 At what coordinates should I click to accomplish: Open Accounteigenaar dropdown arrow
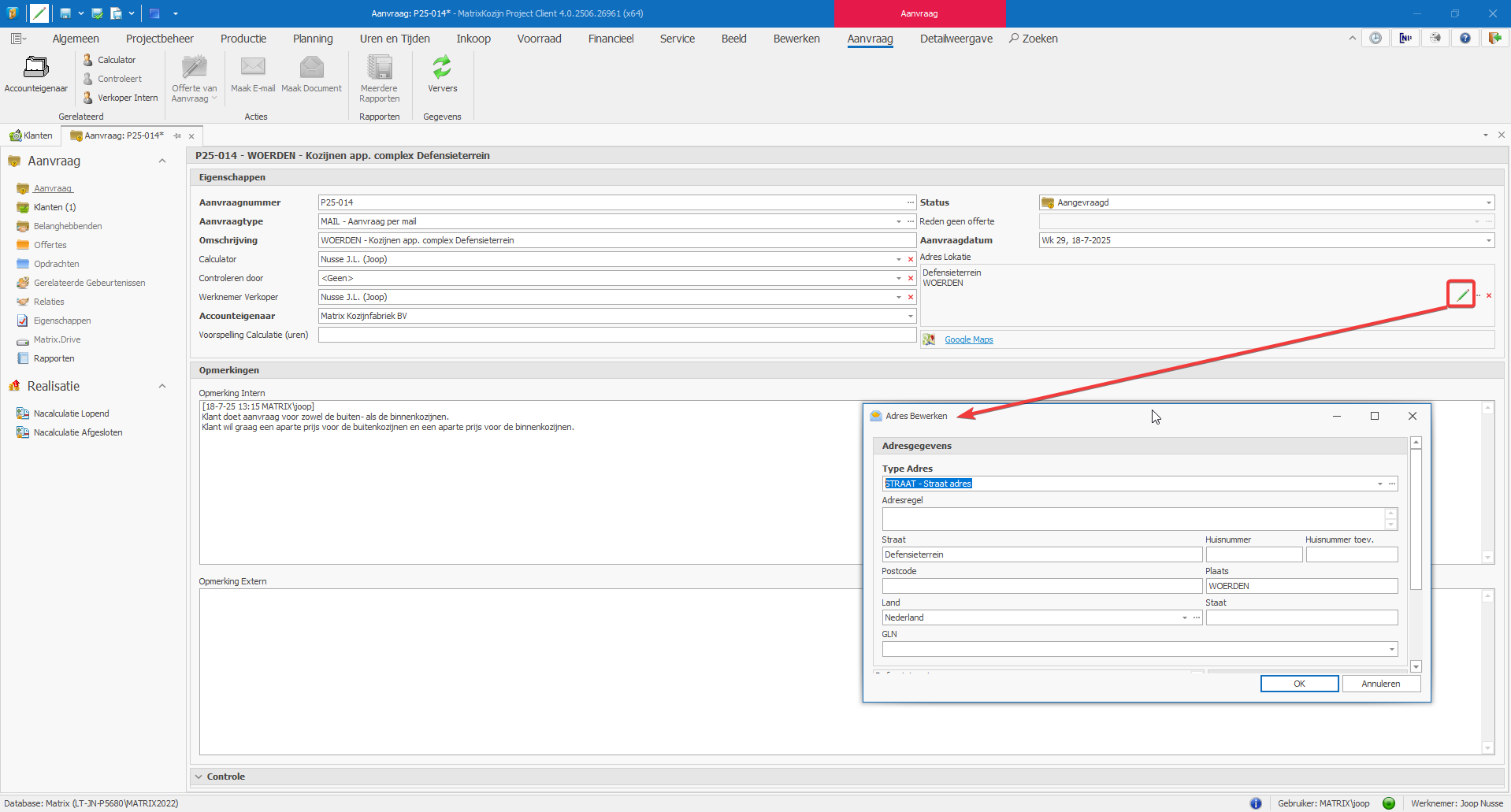click(x=910, y=316)
